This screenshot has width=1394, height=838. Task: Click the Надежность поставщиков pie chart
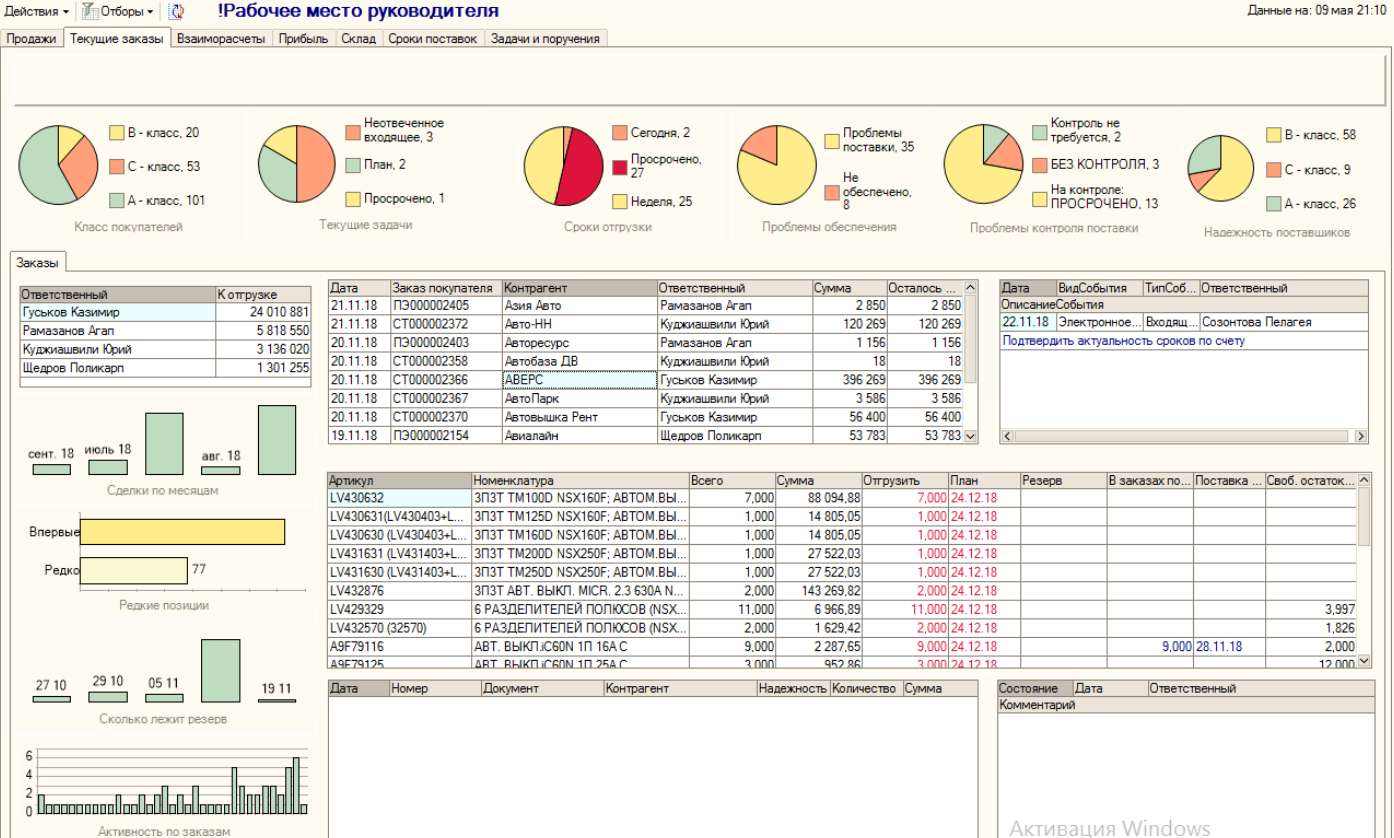click(x=1219, y=167)
